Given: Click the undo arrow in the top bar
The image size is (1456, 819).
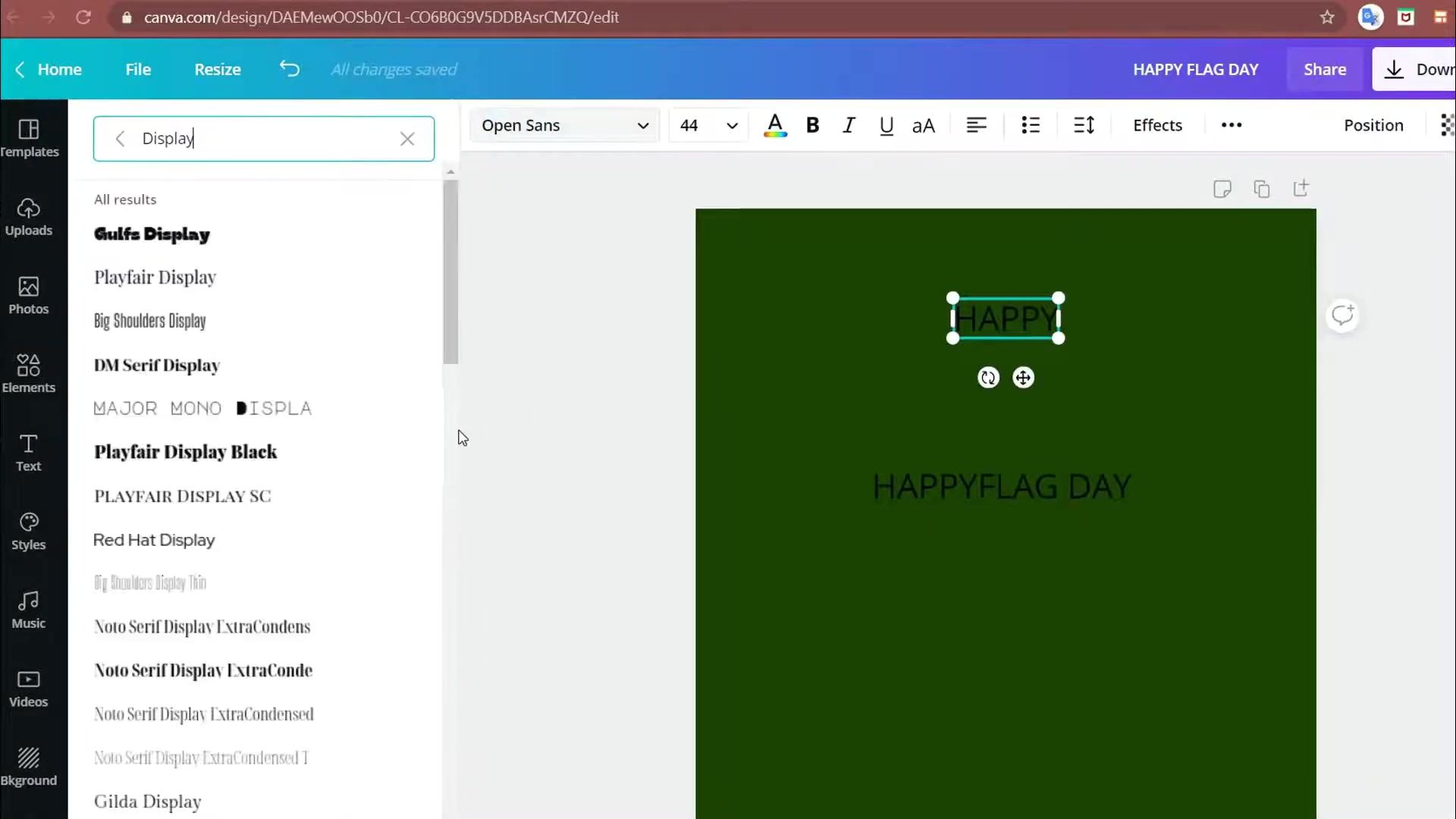Looking at the screenshot, I should pyautogui.click(x=289, y=69).
